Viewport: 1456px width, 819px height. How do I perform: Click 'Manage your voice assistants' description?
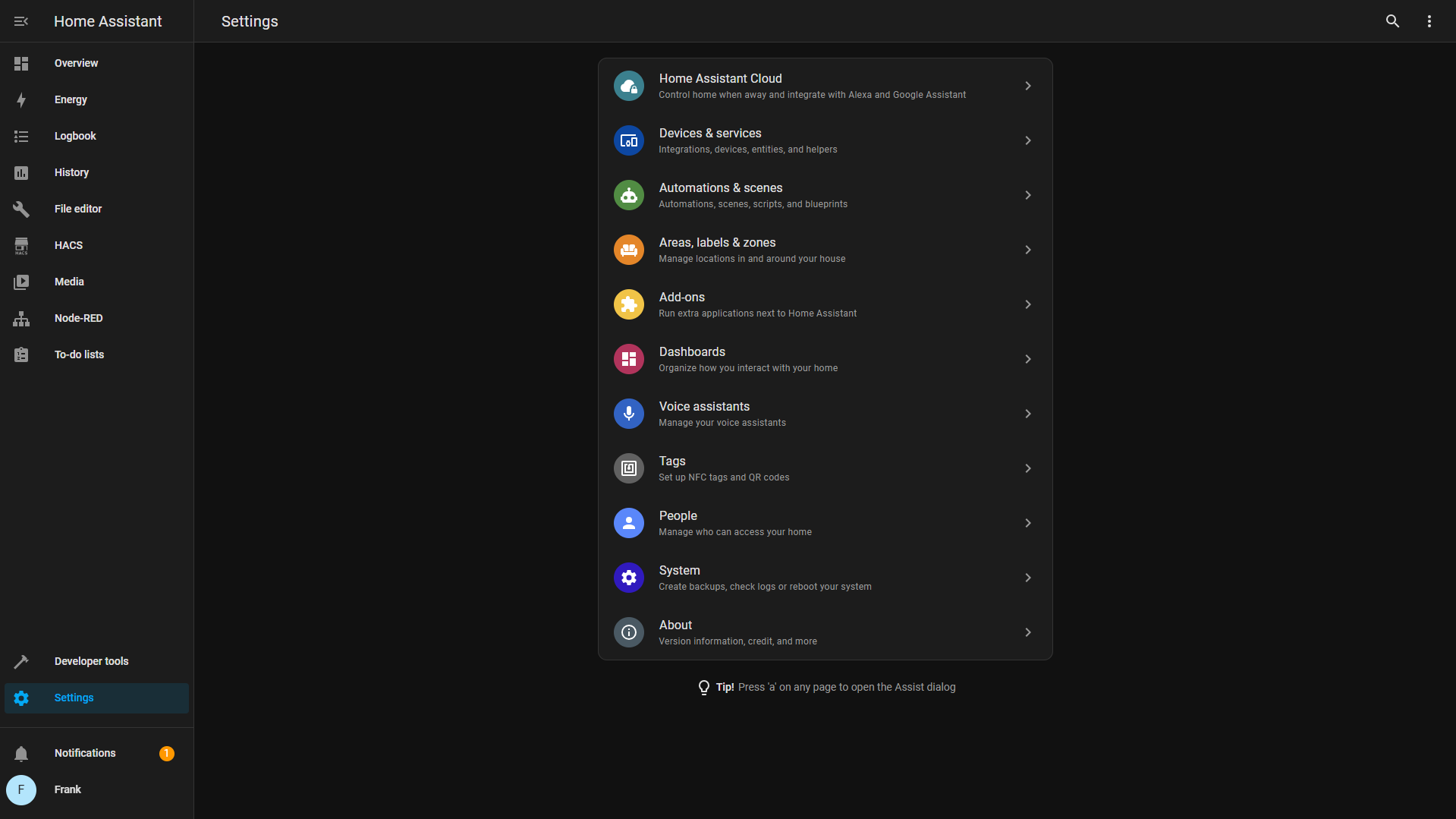tap(722, 423)
